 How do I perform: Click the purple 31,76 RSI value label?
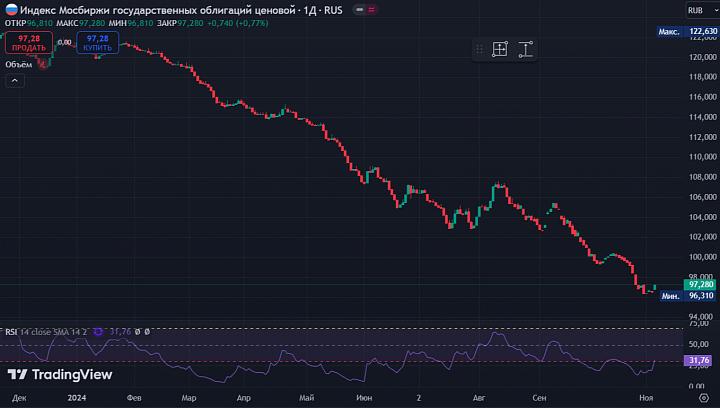click(x=699, y=360)
